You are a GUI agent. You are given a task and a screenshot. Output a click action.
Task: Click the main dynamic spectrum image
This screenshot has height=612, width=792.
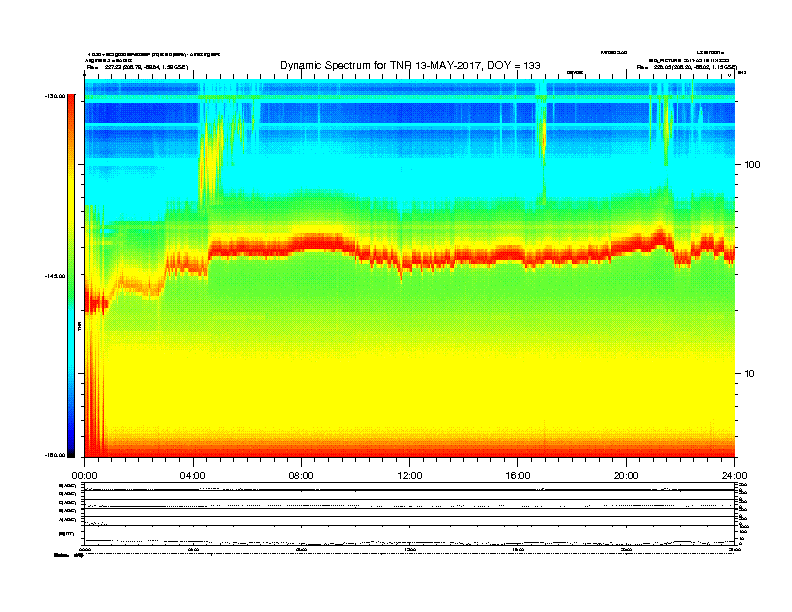pyautogui.click(x=410, y=268)
